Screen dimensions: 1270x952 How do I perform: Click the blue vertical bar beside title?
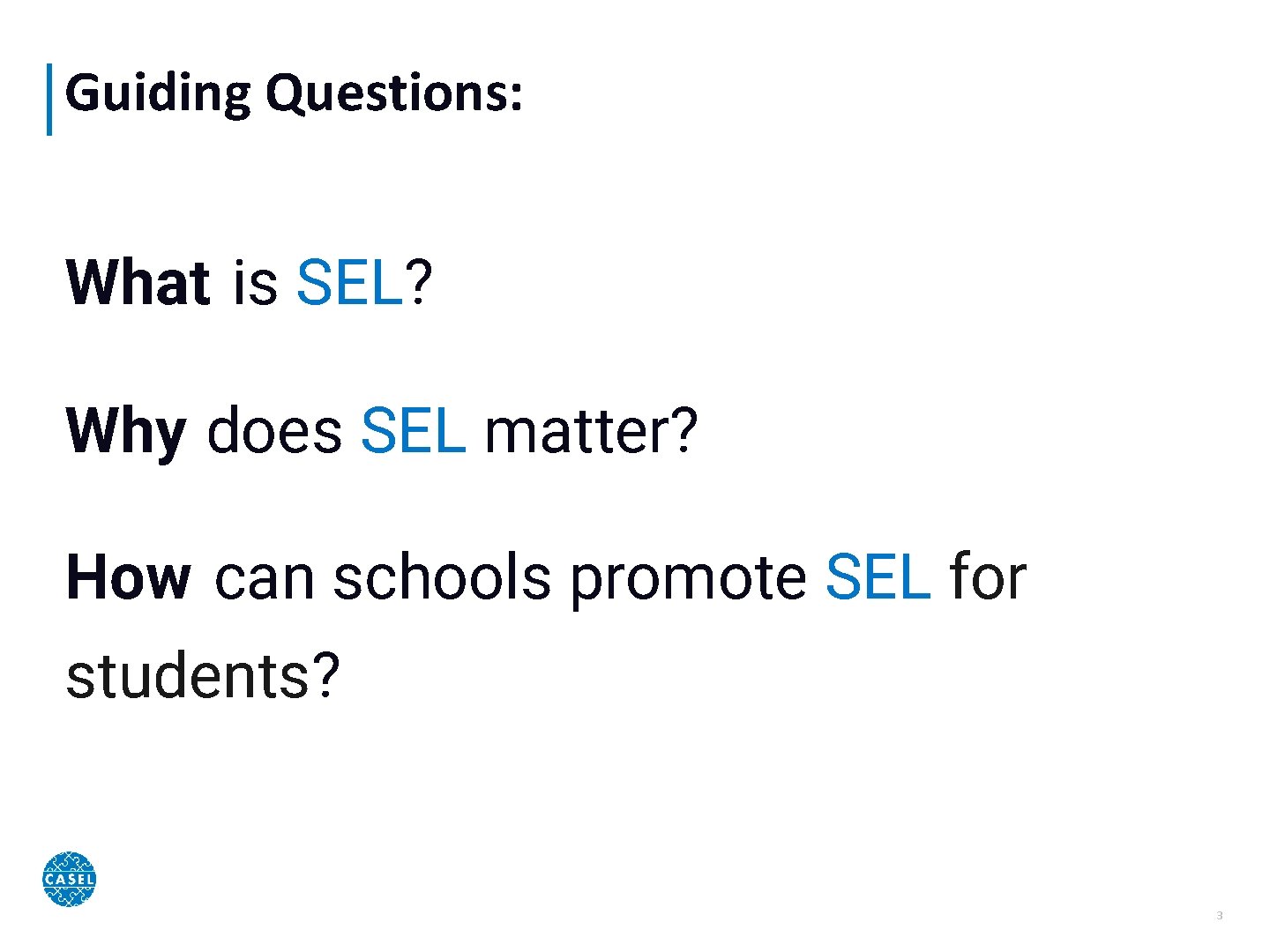[49, 99]
